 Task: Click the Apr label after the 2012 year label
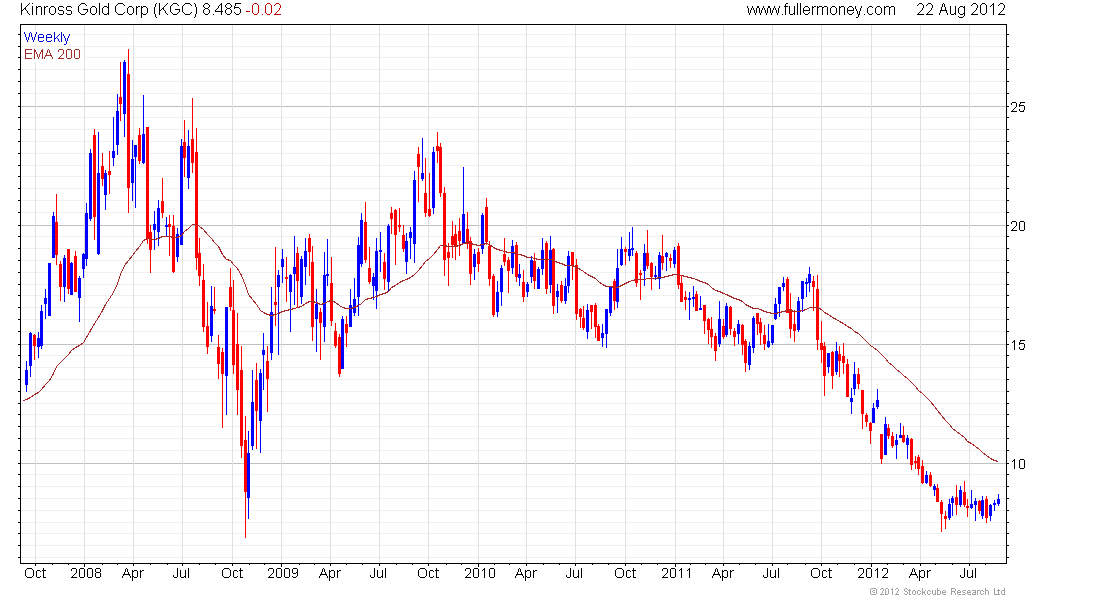tap(920, 573)
